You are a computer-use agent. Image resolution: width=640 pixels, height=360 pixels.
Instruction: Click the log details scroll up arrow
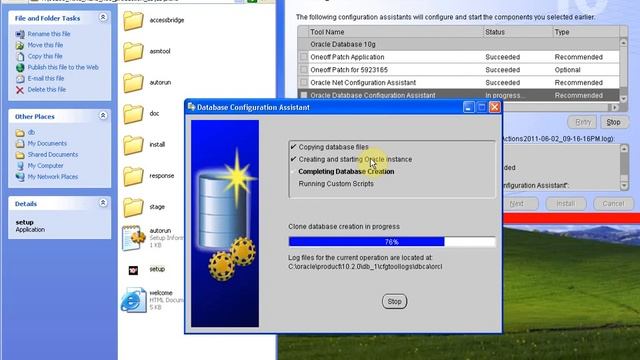tap(624, 149)
